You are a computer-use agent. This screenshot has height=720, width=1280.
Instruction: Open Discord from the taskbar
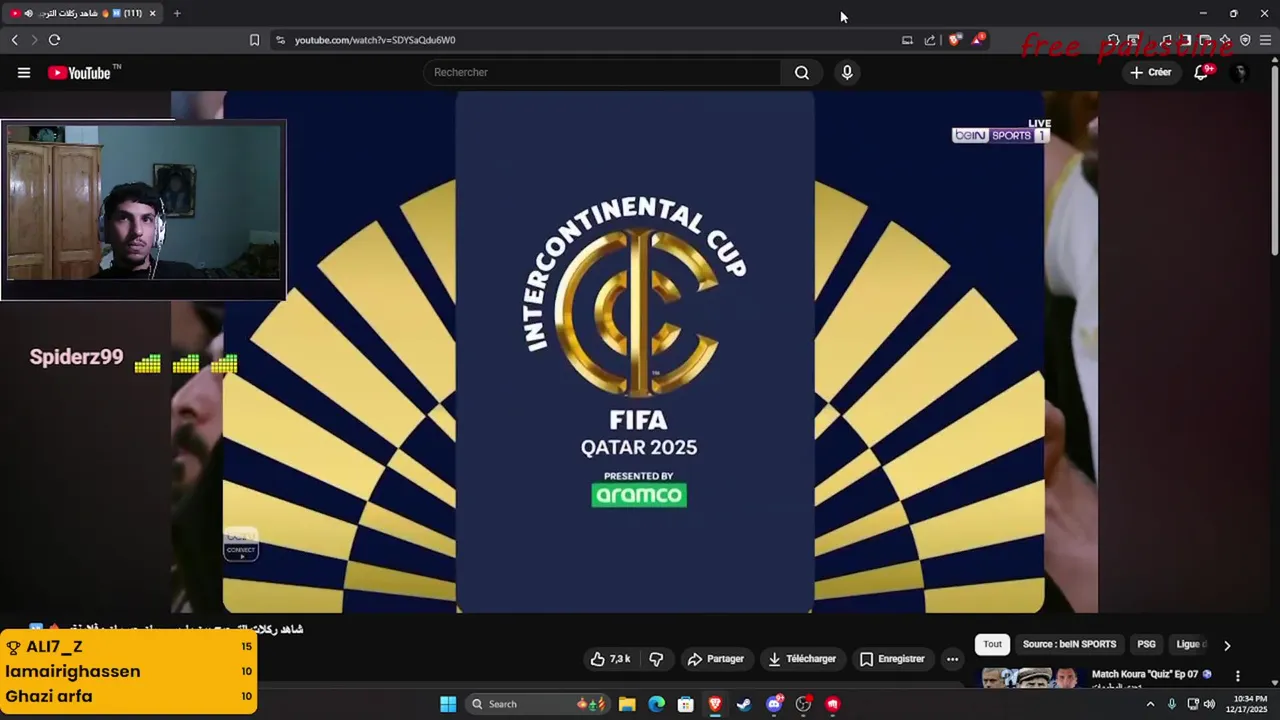pyautogui.click(x=775, y=704)
